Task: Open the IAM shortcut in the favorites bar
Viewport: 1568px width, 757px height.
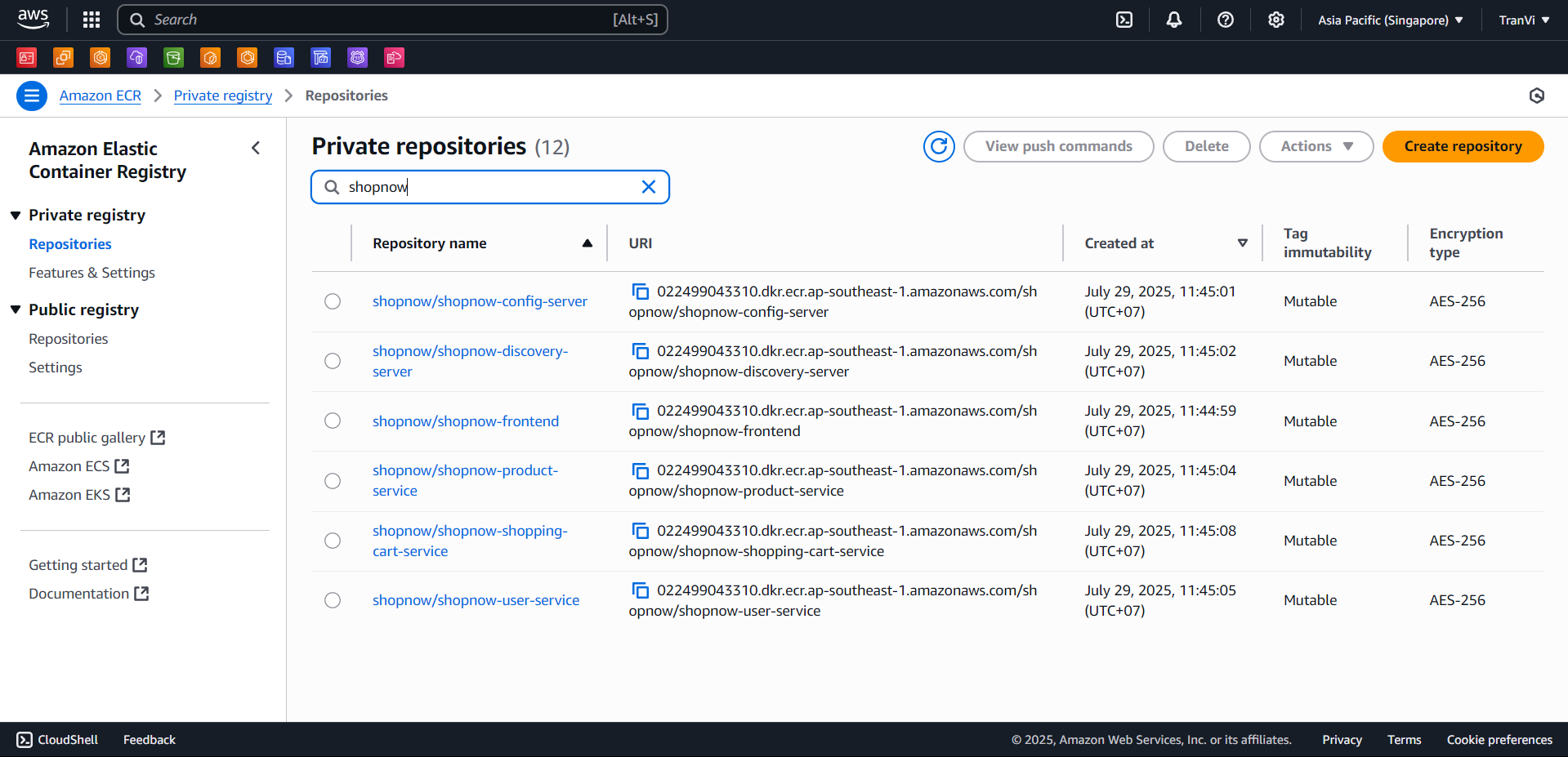Action: pyautogui.click(x=26, y=57)
